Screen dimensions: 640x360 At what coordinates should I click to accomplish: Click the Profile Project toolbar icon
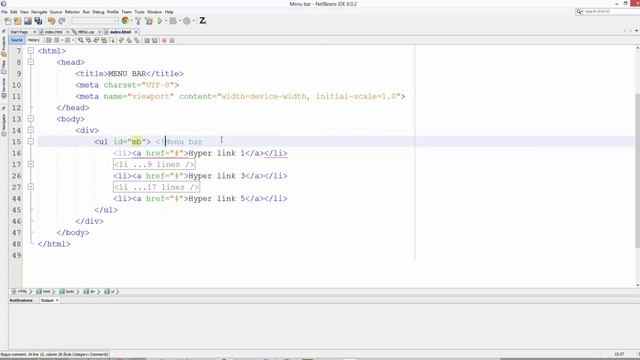coord(187,21)
